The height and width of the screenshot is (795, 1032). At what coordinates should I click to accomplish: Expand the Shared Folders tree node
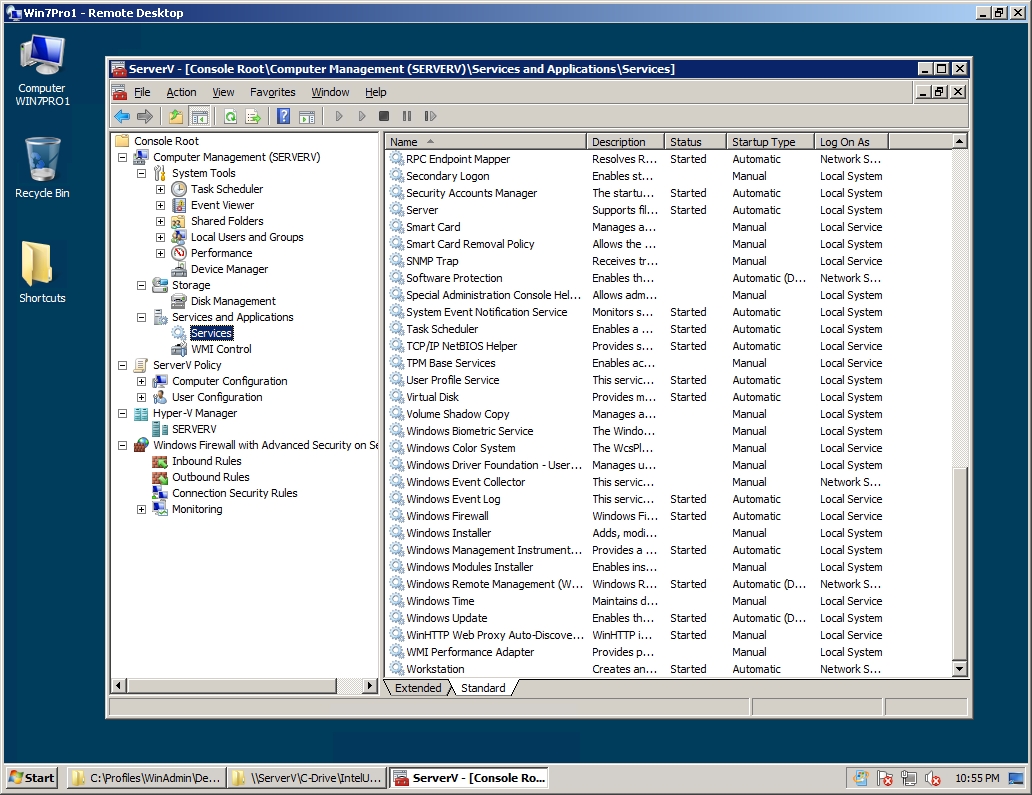click(160, 222)
